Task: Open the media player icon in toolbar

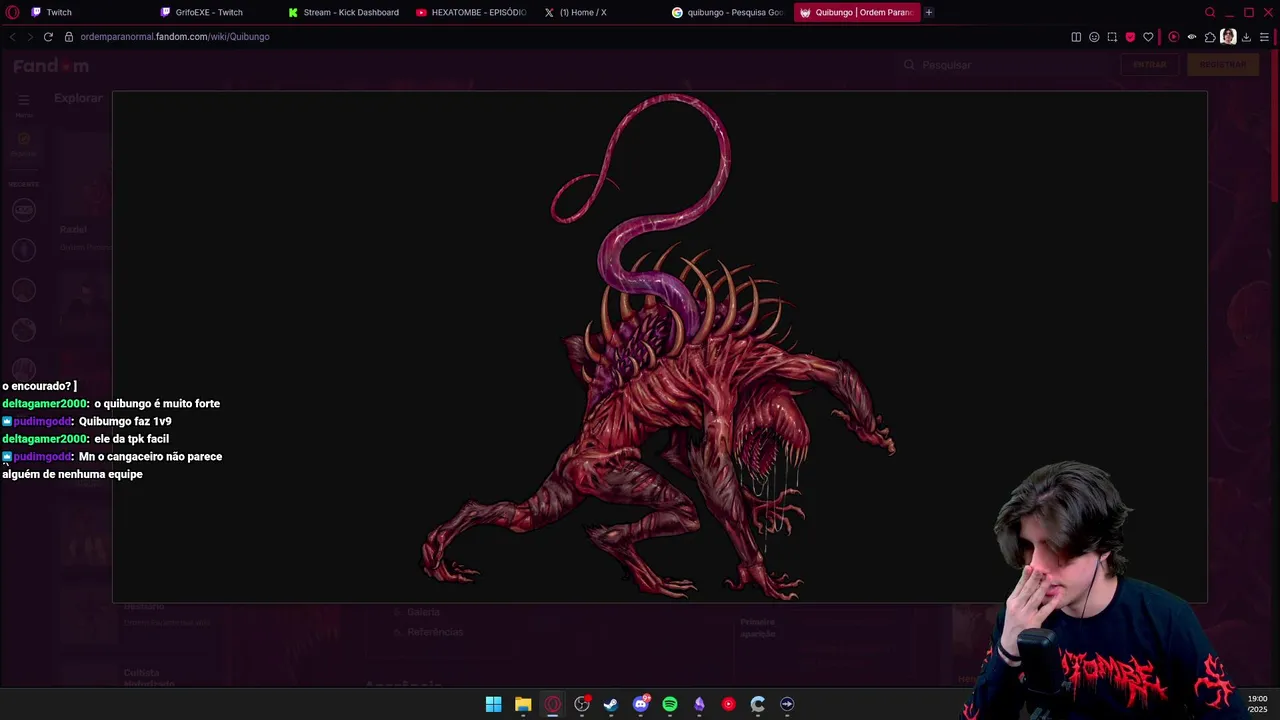Action: (1173, 37)
